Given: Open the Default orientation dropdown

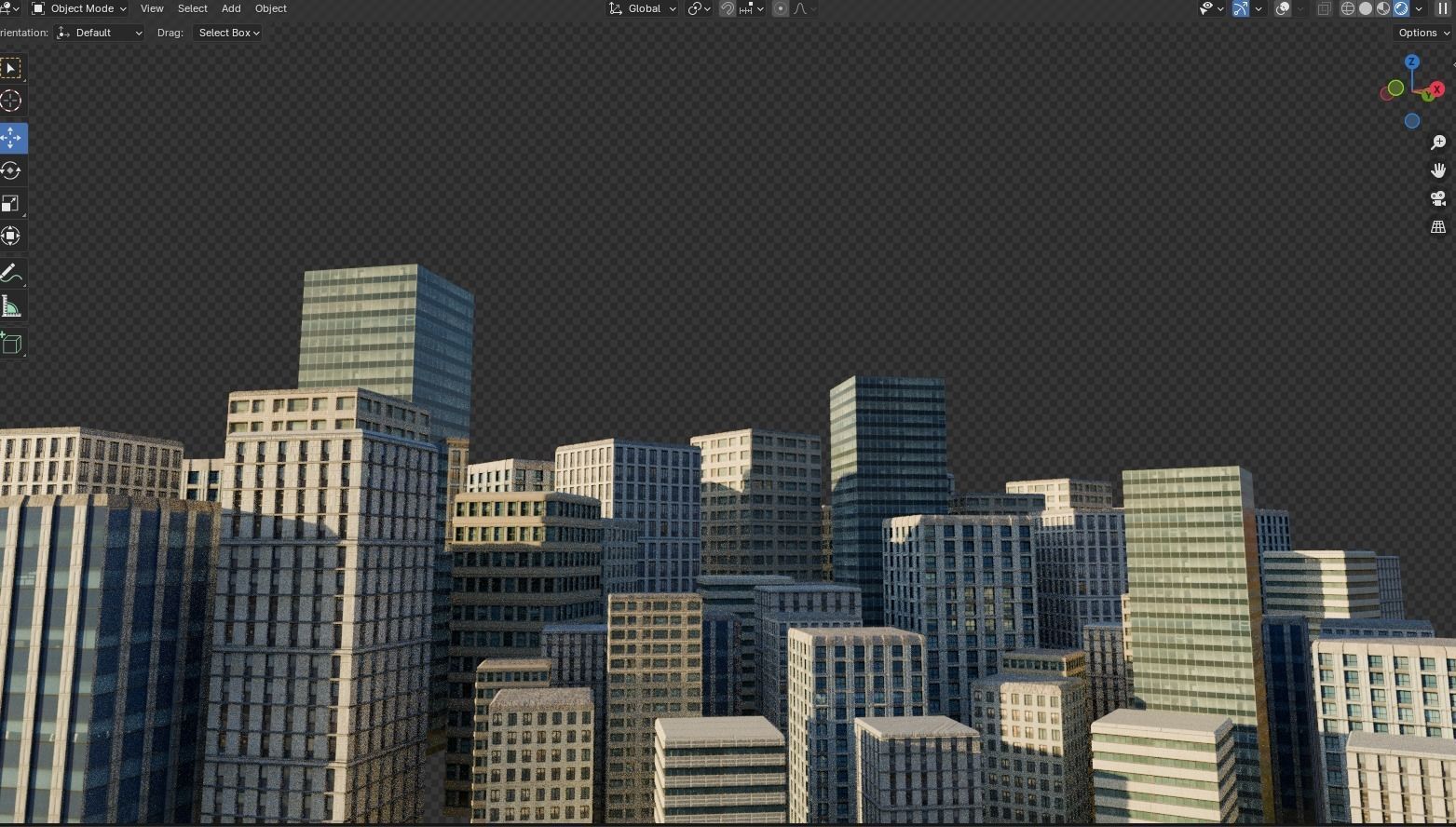Looking at the screenshot, I should (x=100, y=33).
